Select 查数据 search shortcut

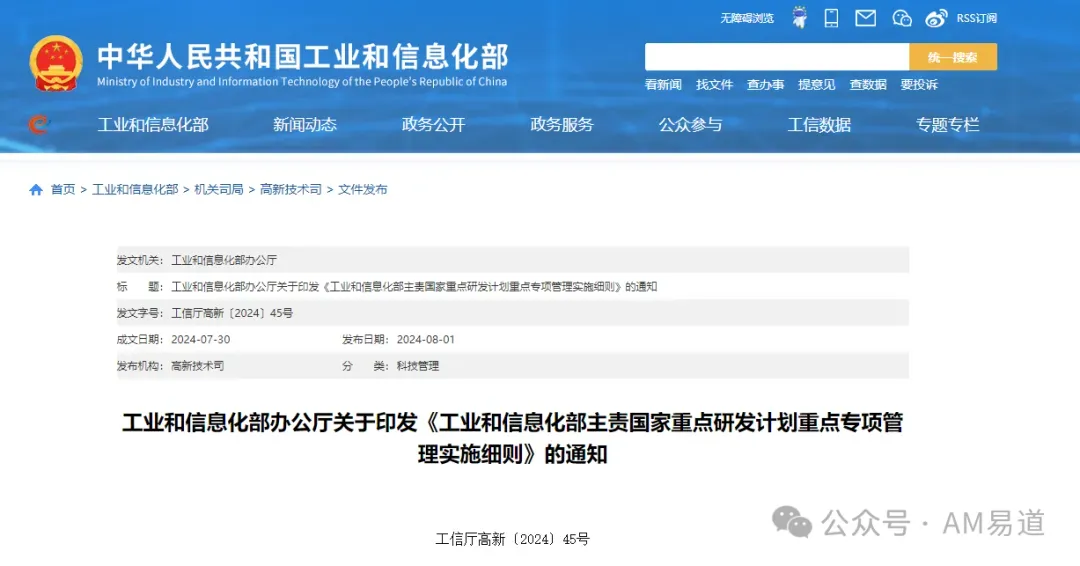[x=868, y=85]
